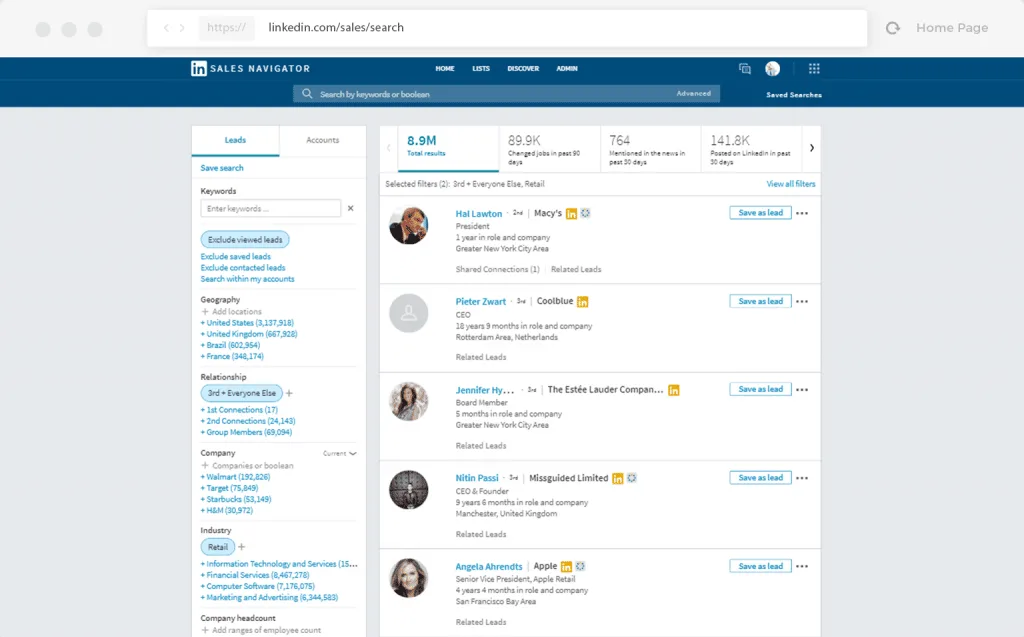Click the gear badge beside Missguided Limited
Screen dimensions: 1024x637
pos(632,478)
